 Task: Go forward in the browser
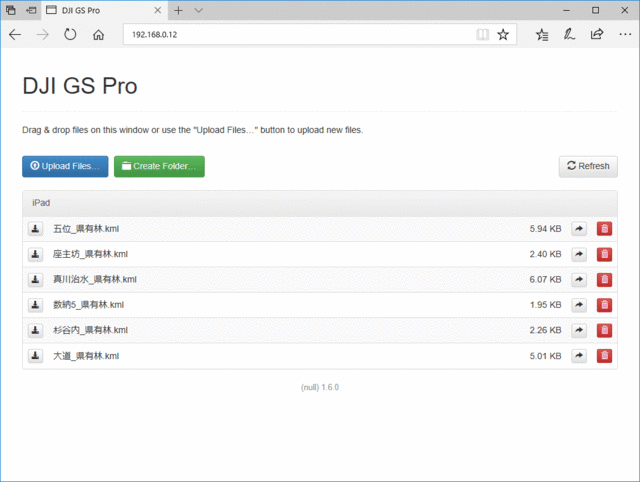tap(42, 35)
